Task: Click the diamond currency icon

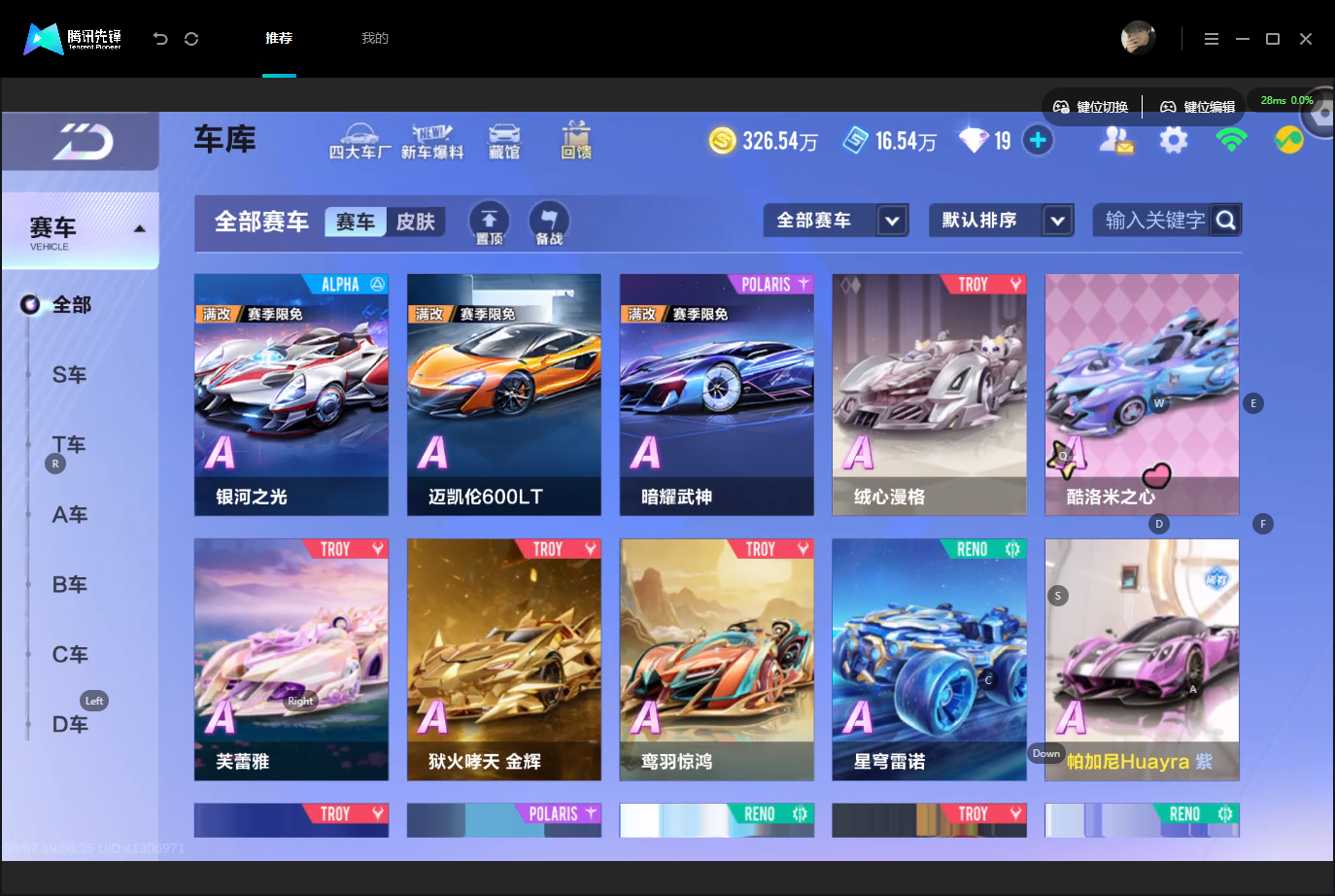Action: pyautogui.click(x=974, y=141)
